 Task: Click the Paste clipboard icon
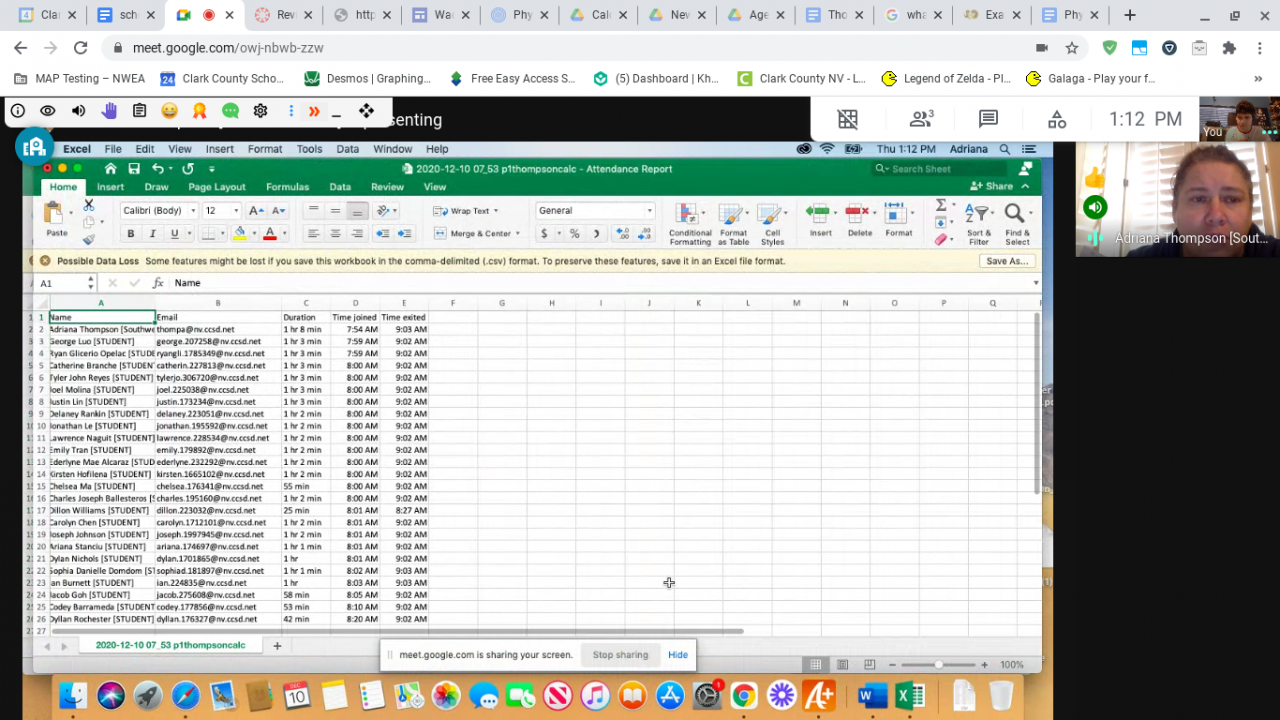[56, 214]
